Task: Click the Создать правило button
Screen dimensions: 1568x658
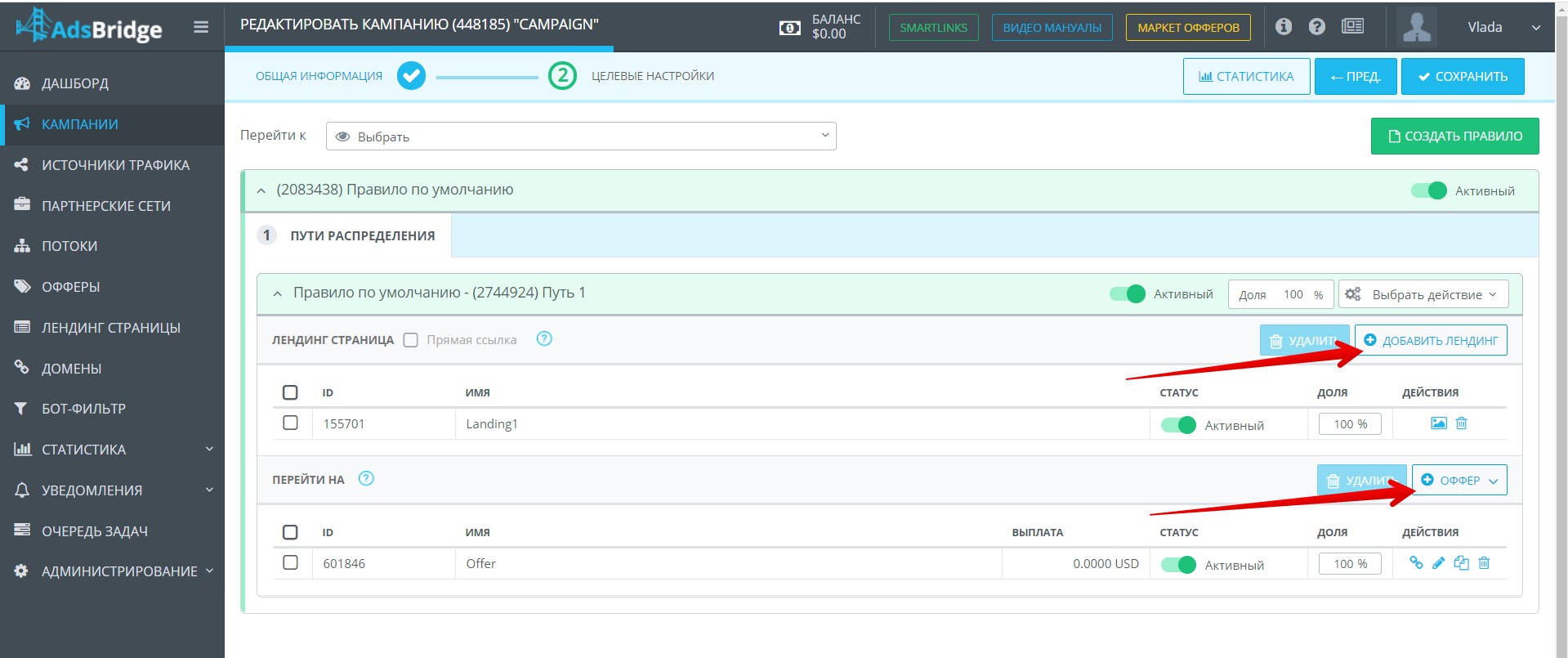Action: coord(1454,137)
